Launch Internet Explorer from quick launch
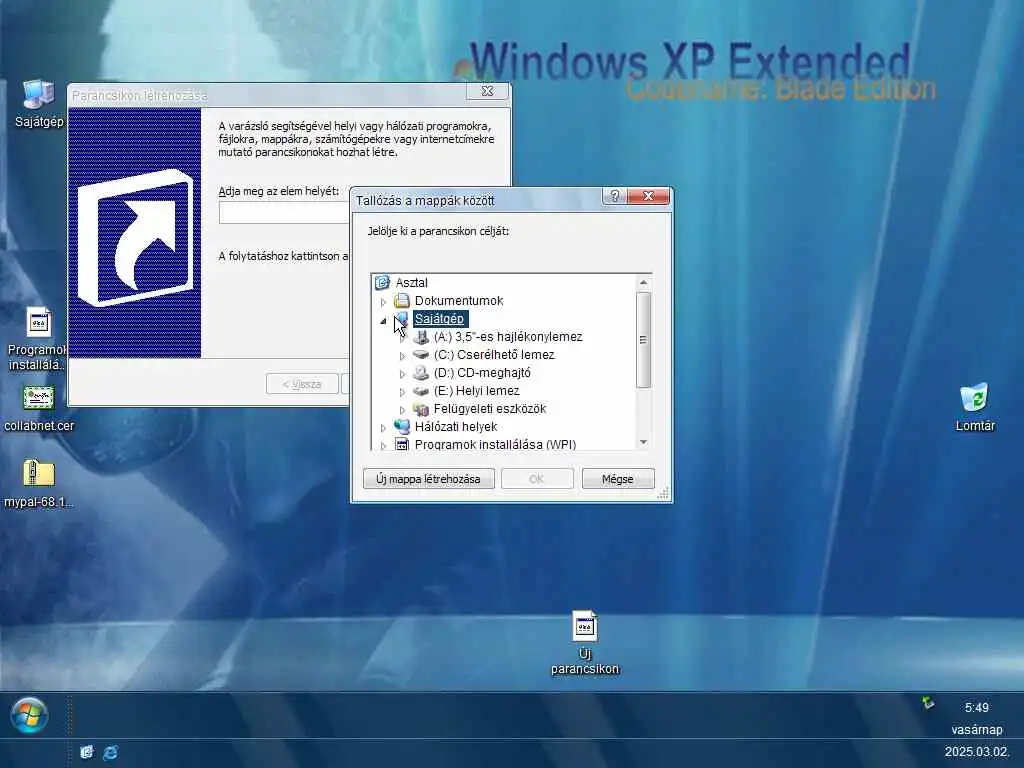 point(110,752)
